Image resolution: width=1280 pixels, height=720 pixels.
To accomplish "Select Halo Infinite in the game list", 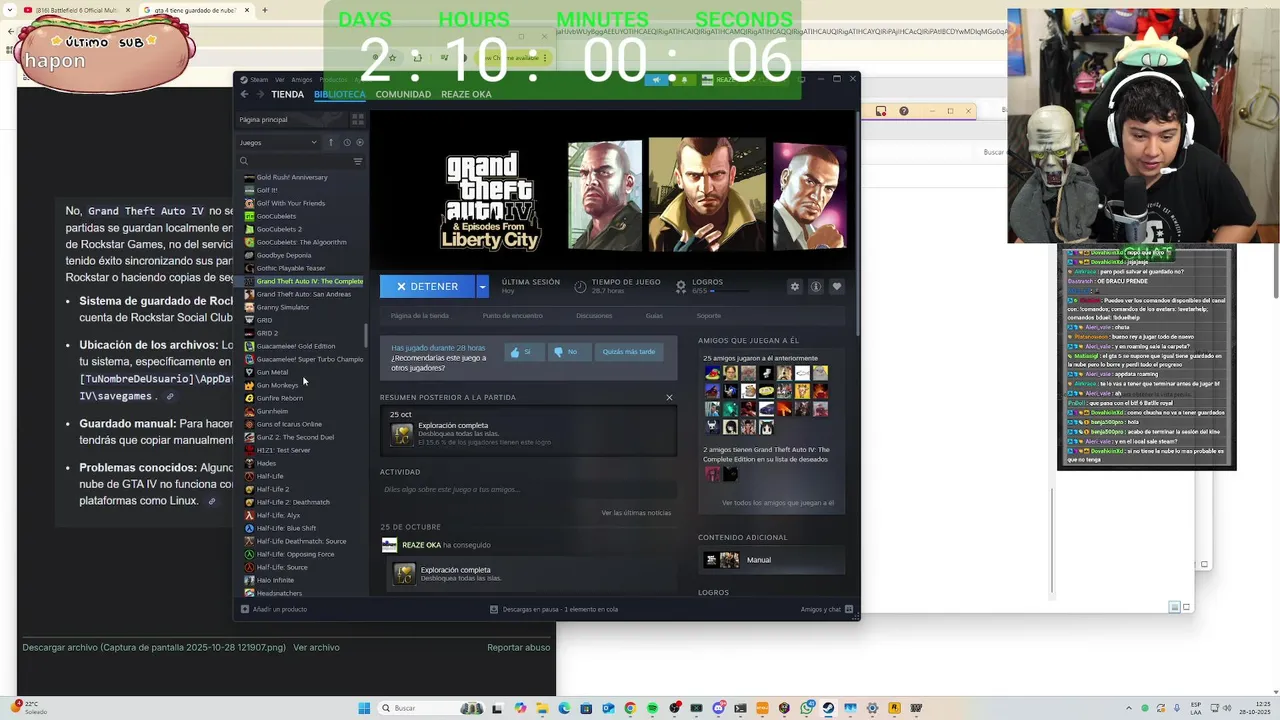I will 275,580.
